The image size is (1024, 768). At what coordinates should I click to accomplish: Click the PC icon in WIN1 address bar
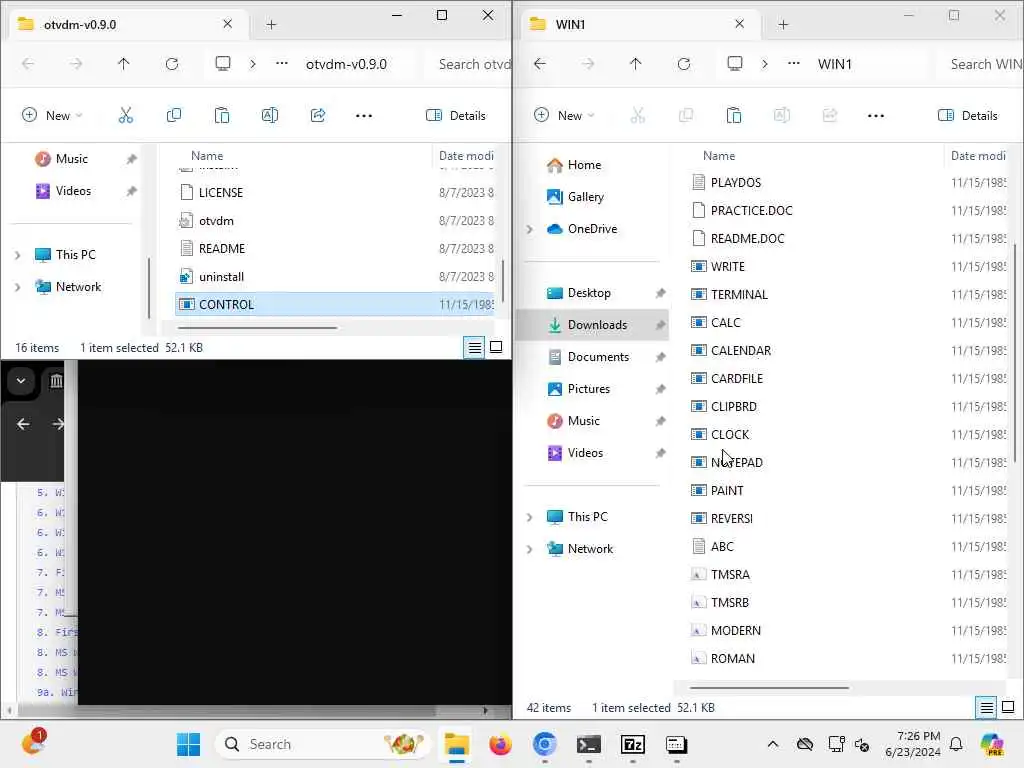coord(735,64)
